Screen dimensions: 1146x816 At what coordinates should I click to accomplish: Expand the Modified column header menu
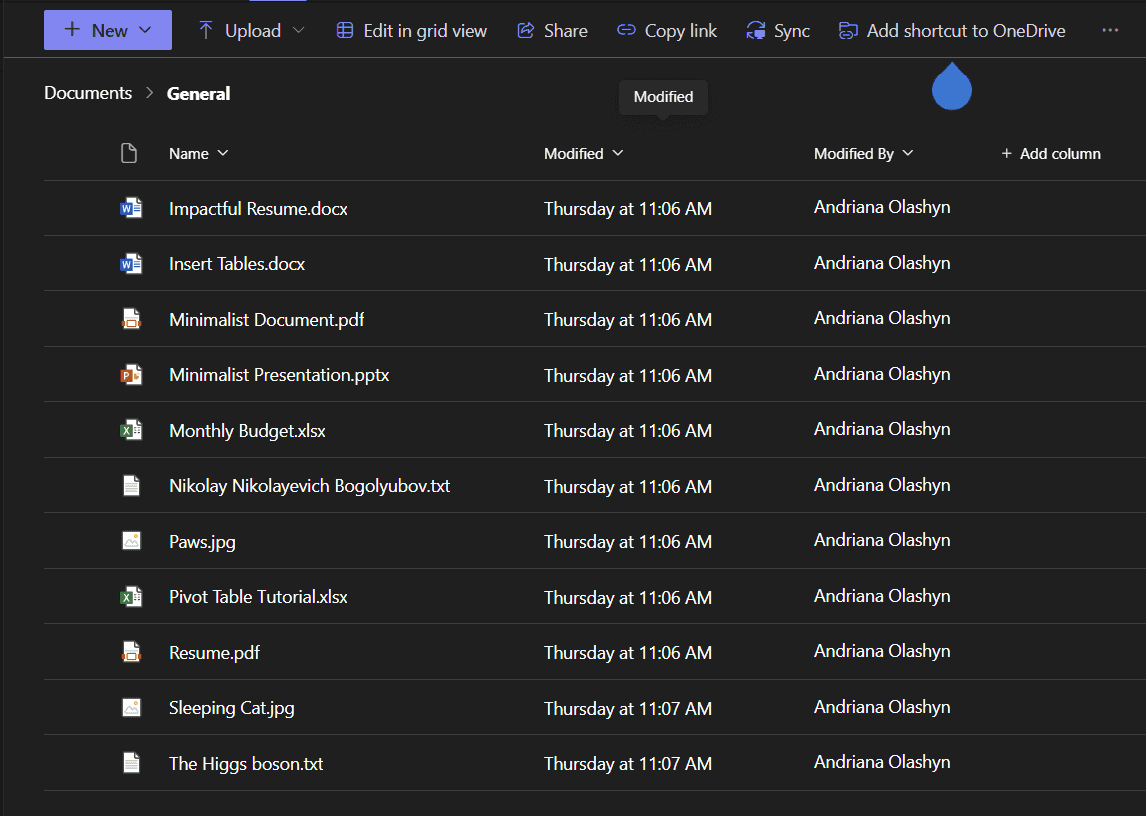click(584, 153)
